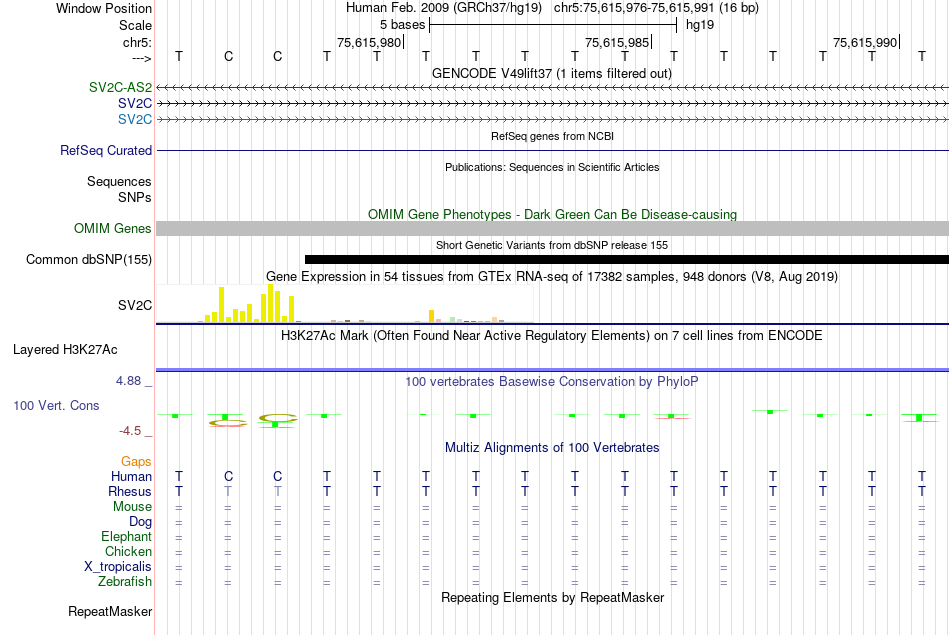Open Repeating Elements by RepeatMasker title
Screen dimensions: 950x635
[x=552, y=597]
